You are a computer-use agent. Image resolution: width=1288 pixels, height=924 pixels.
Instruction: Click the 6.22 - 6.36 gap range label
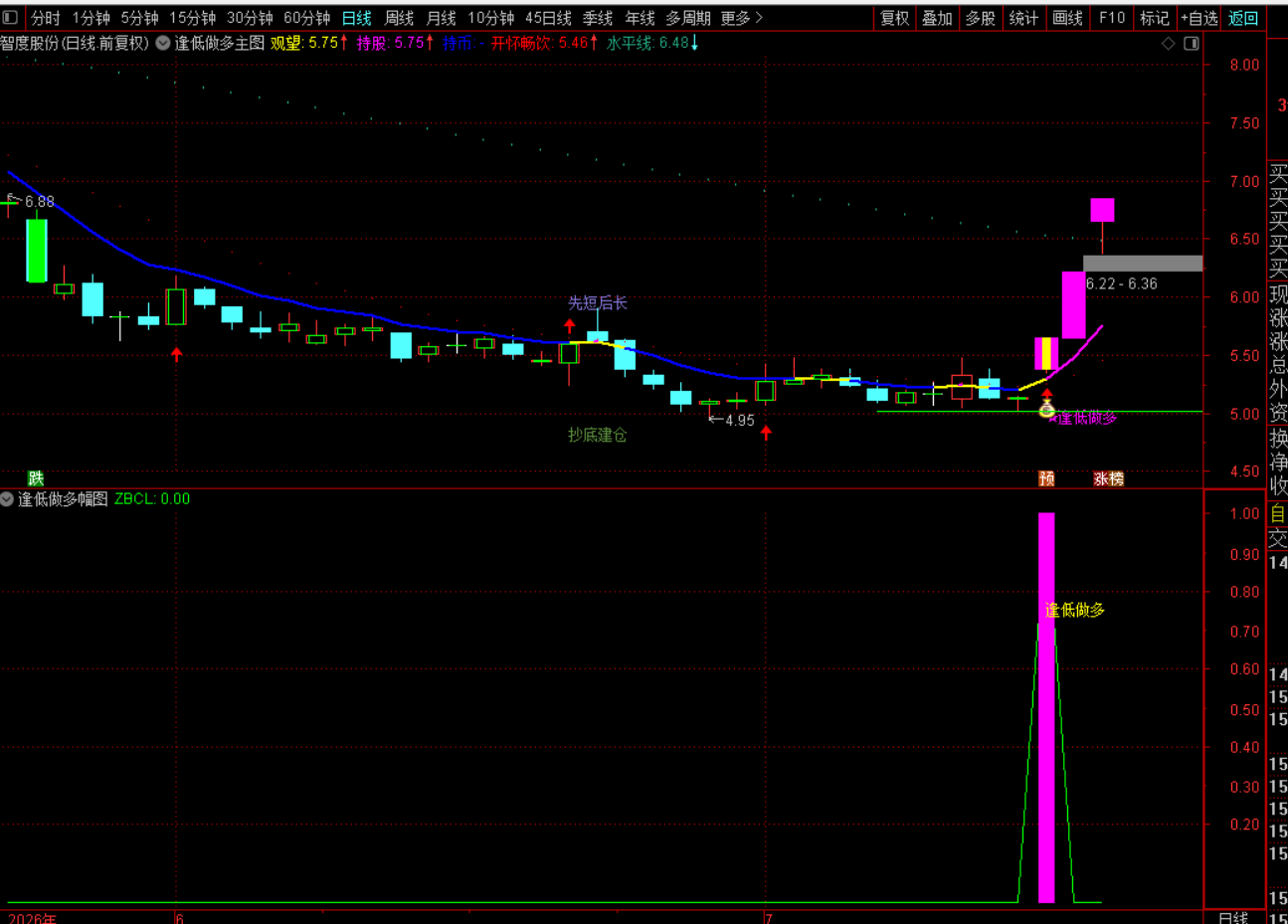(1122, 283)
